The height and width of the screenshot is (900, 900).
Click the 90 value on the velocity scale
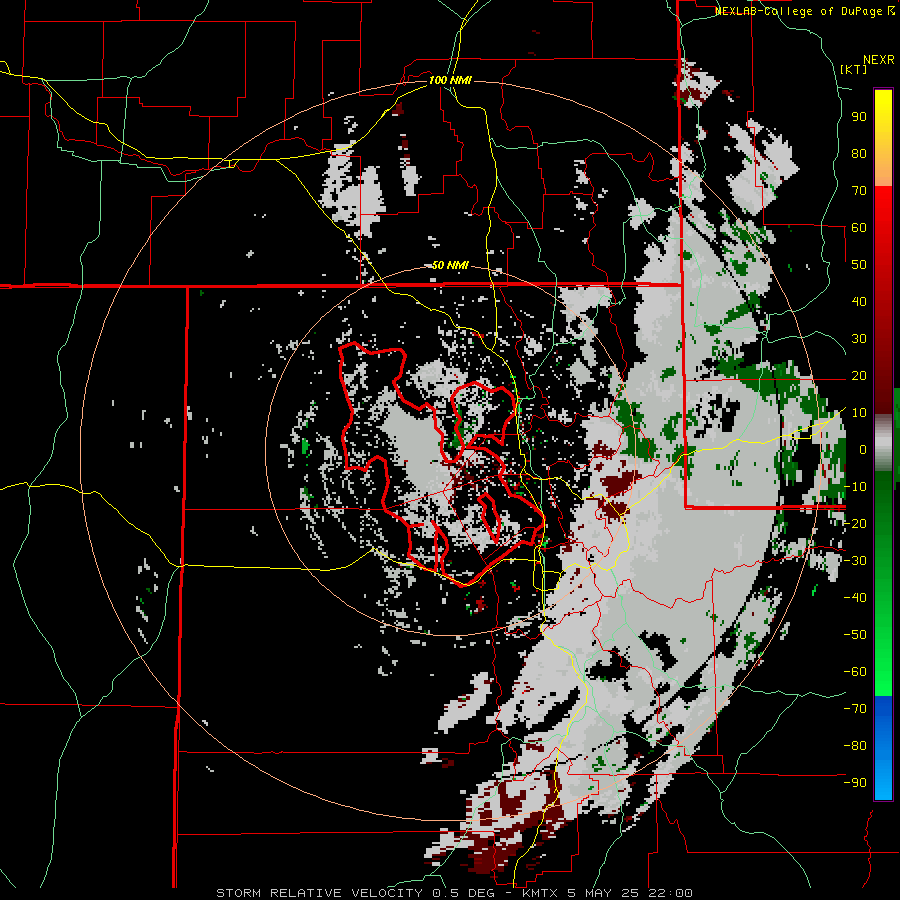coord(859,117)
